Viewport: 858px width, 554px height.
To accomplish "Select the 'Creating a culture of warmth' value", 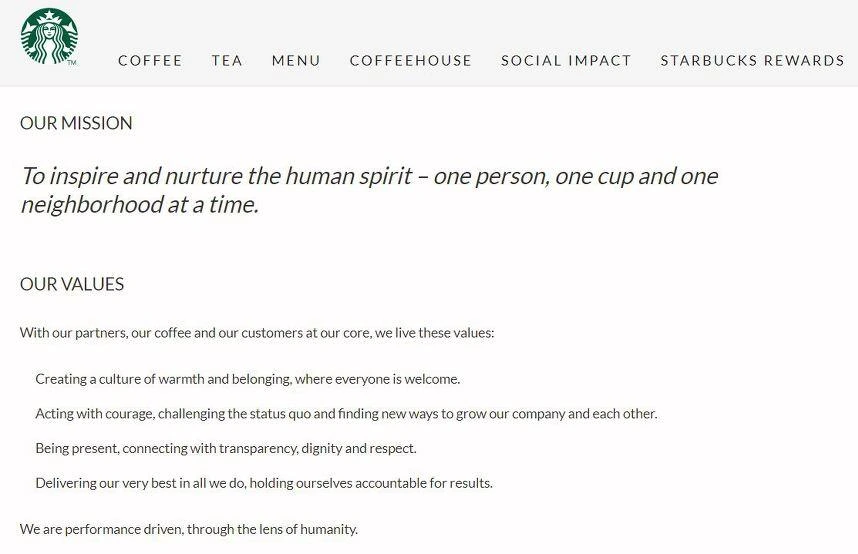I will (x=248, y=379).
